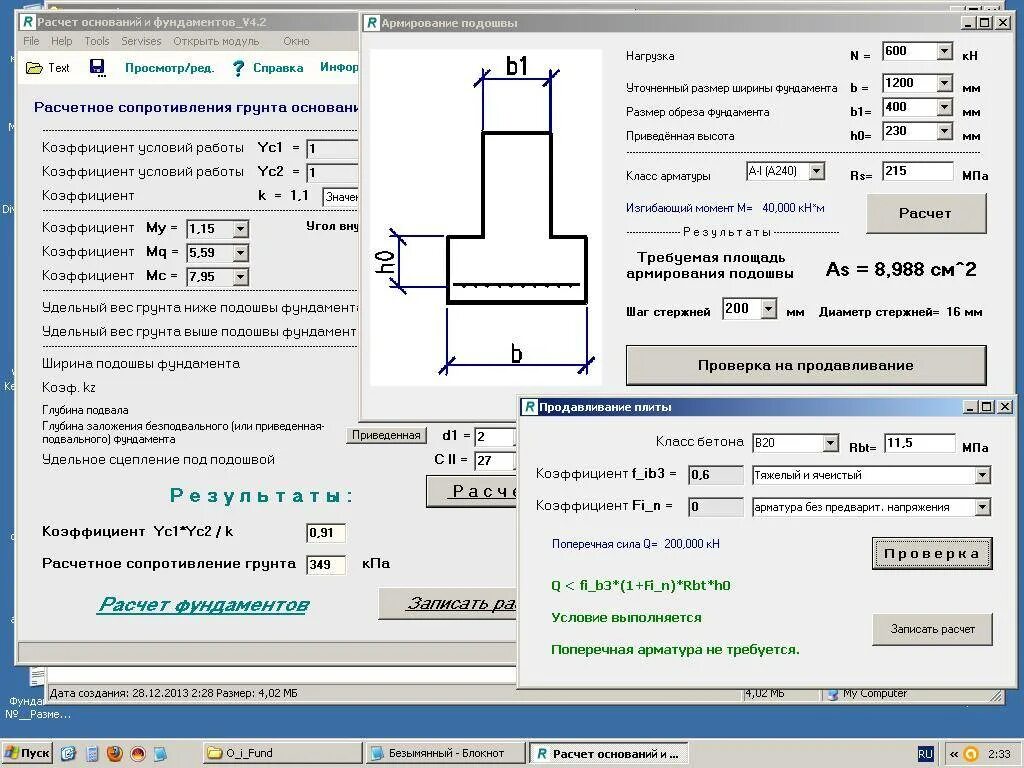Screen dimensions: 1024x768
Task: Open the Tools menu
Action: (x=97, y=41)
